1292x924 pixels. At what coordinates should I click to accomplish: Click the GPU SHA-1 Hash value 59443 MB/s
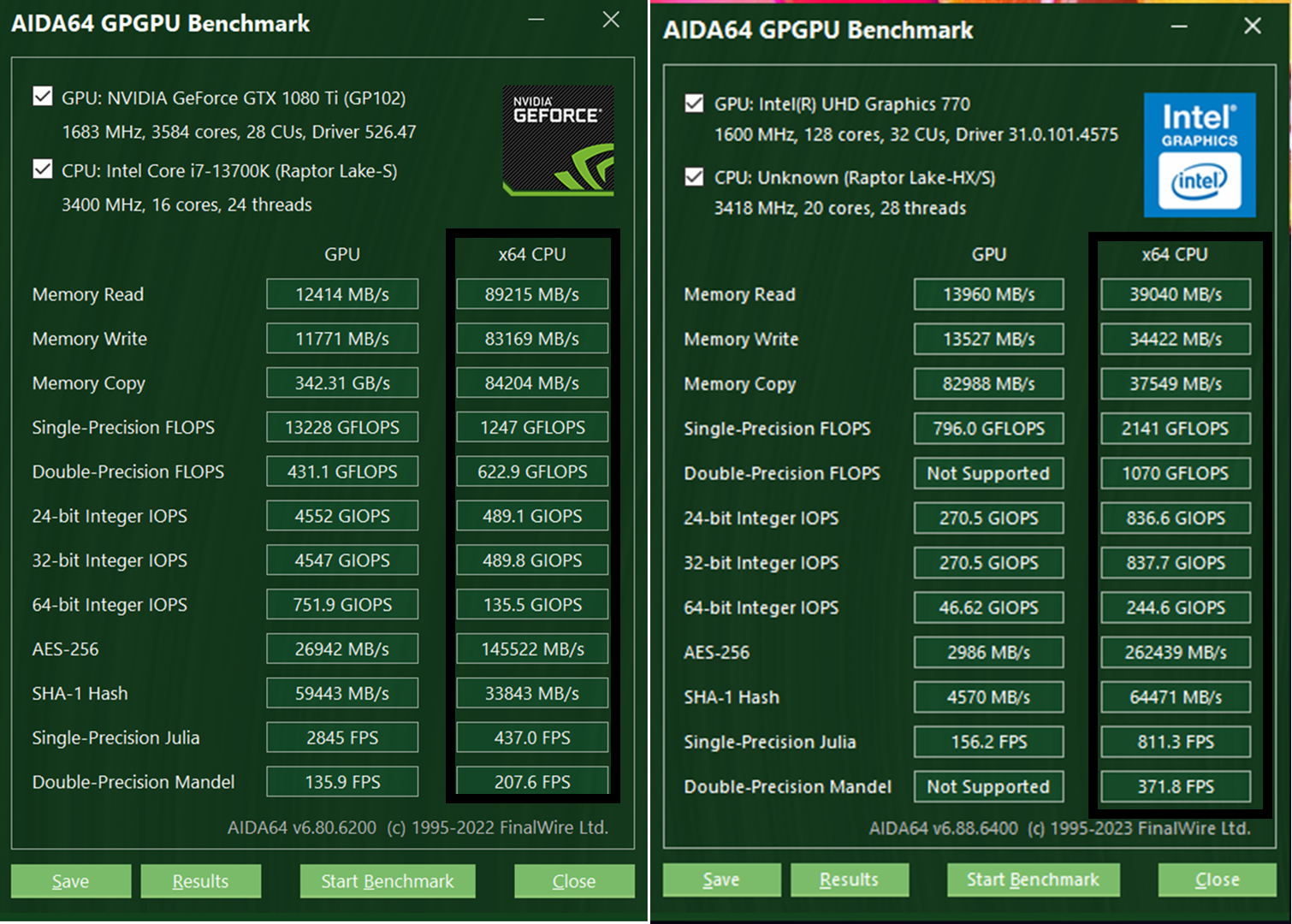pos(342,693)
